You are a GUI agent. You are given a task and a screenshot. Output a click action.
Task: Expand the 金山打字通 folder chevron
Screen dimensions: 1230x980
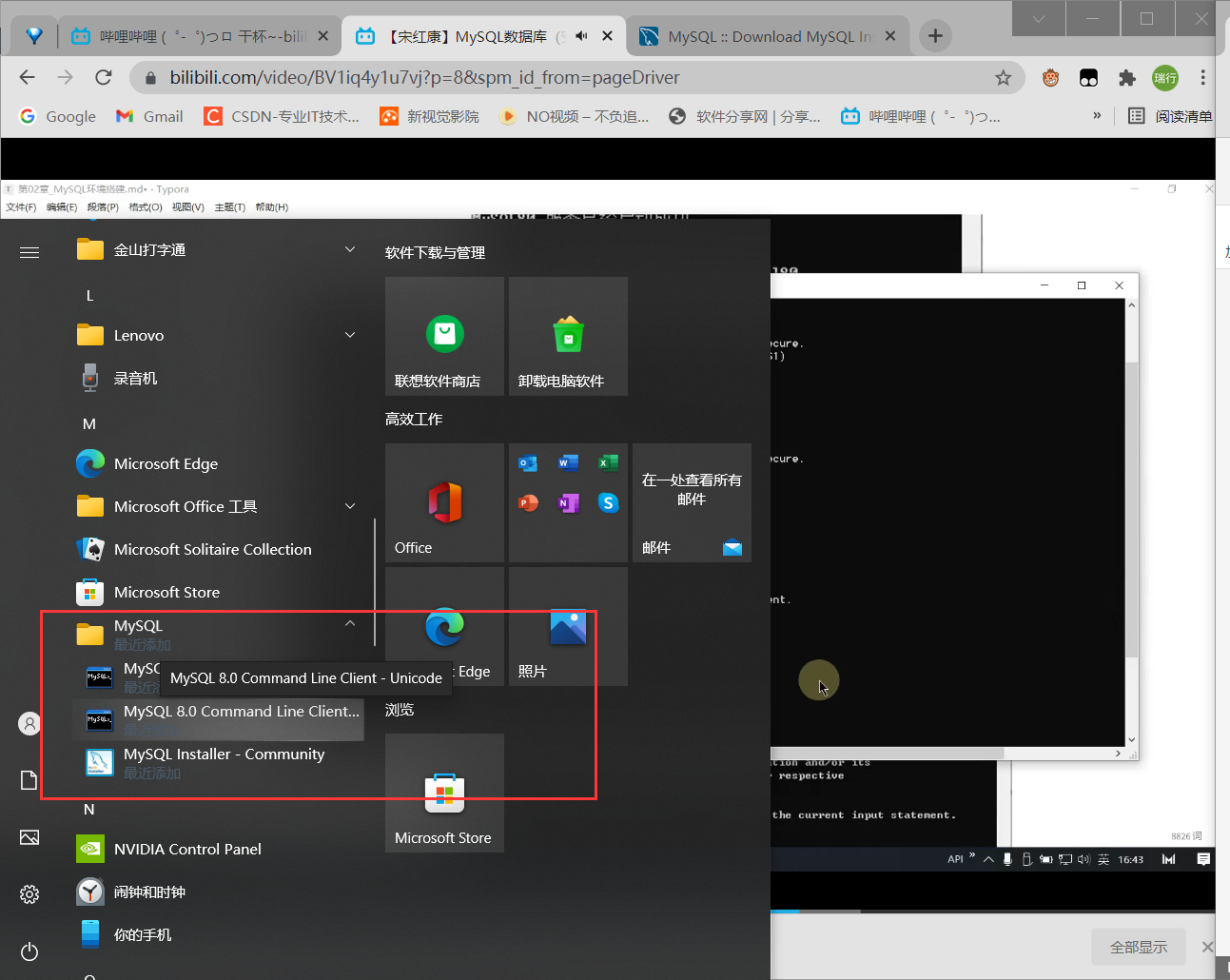tap(350, 249)
